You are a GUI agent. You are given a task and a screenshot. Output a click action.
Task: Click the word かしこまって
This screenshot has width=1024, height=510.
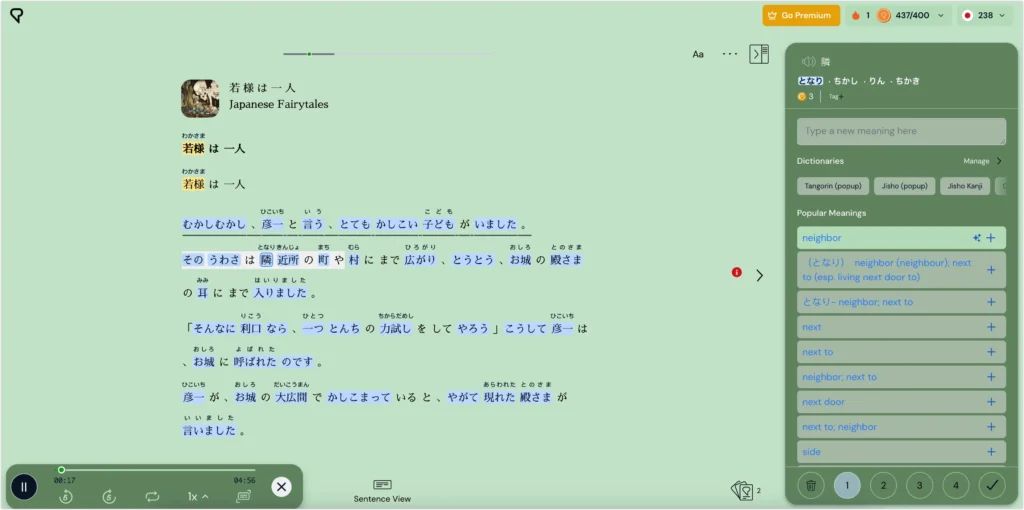click(x=359, y=397)
